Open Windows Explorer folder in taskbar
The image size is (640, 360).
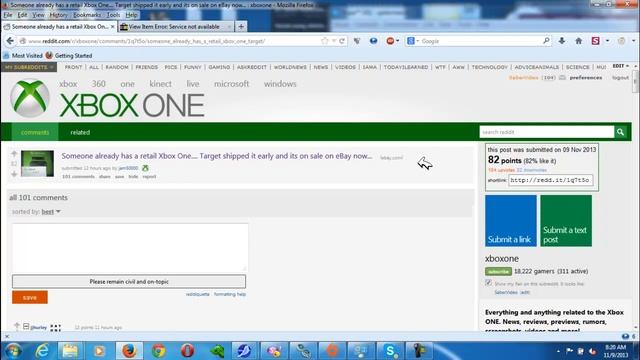pyautogui.click(x=70, y=351)
